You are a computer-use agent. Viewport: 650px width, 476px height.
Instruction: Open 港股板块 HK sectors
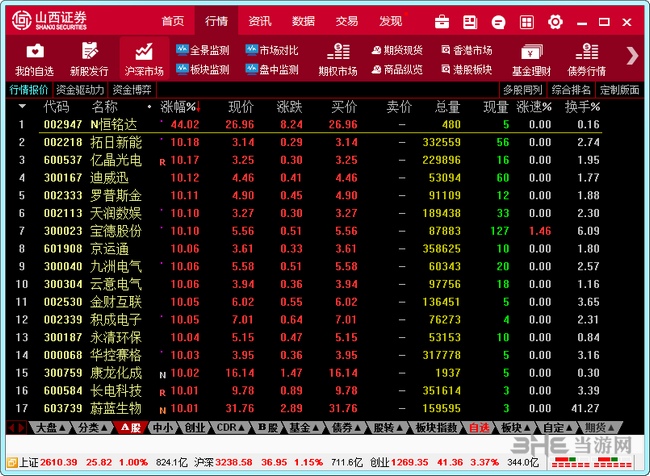click(x=466, y=69)
